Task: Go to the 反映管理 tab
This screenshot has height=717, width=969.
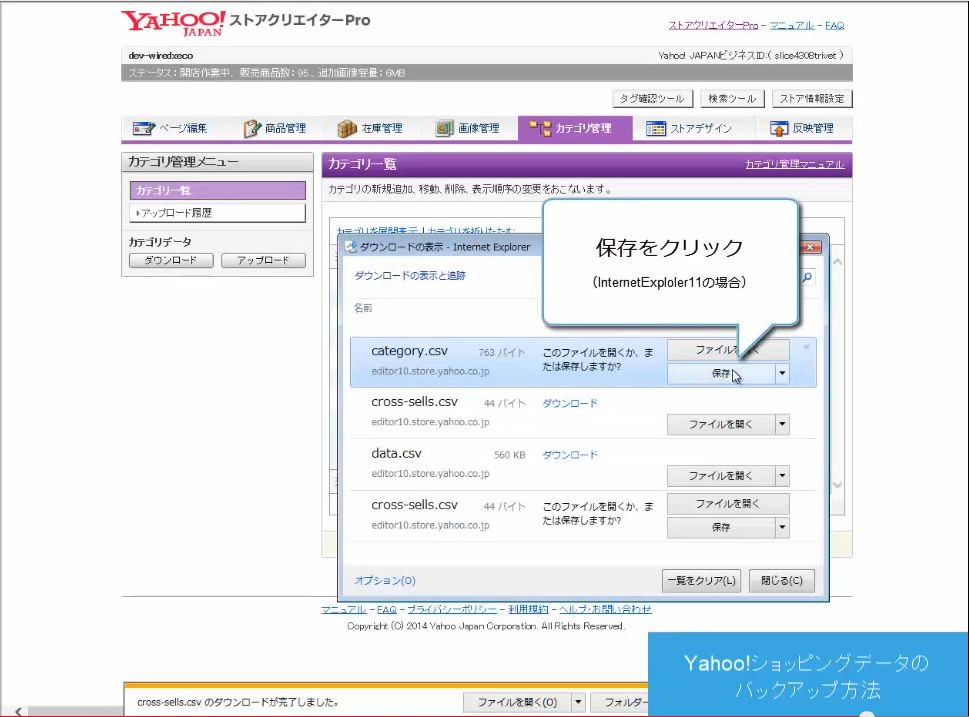Action: pos(802,129)
